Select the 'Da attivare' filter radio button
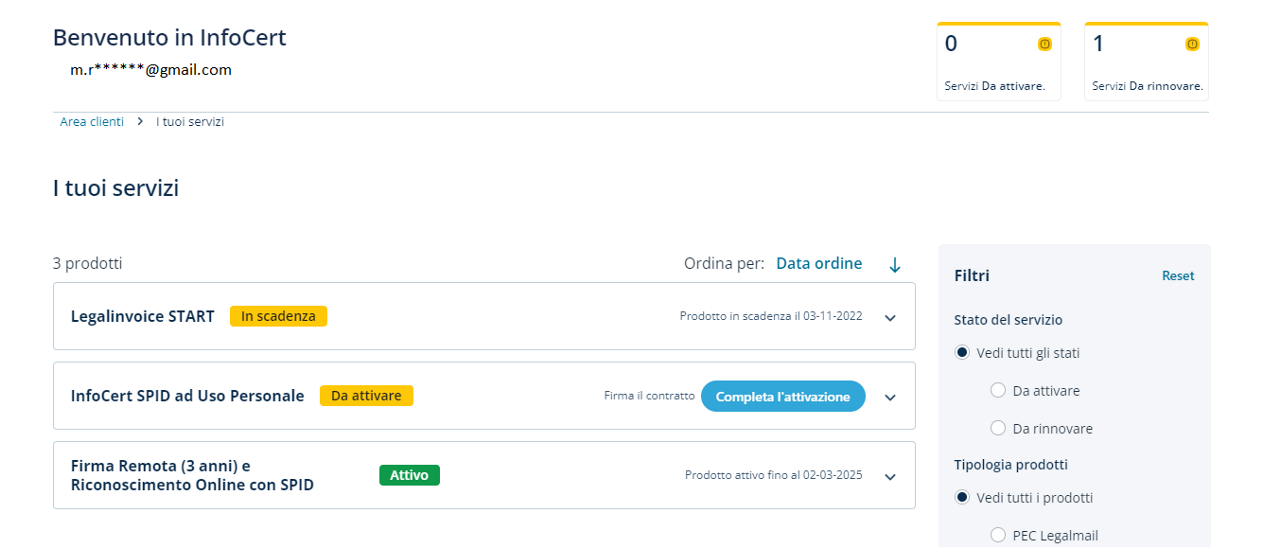The image size is (1280, 548). click(x=997, y=391)
